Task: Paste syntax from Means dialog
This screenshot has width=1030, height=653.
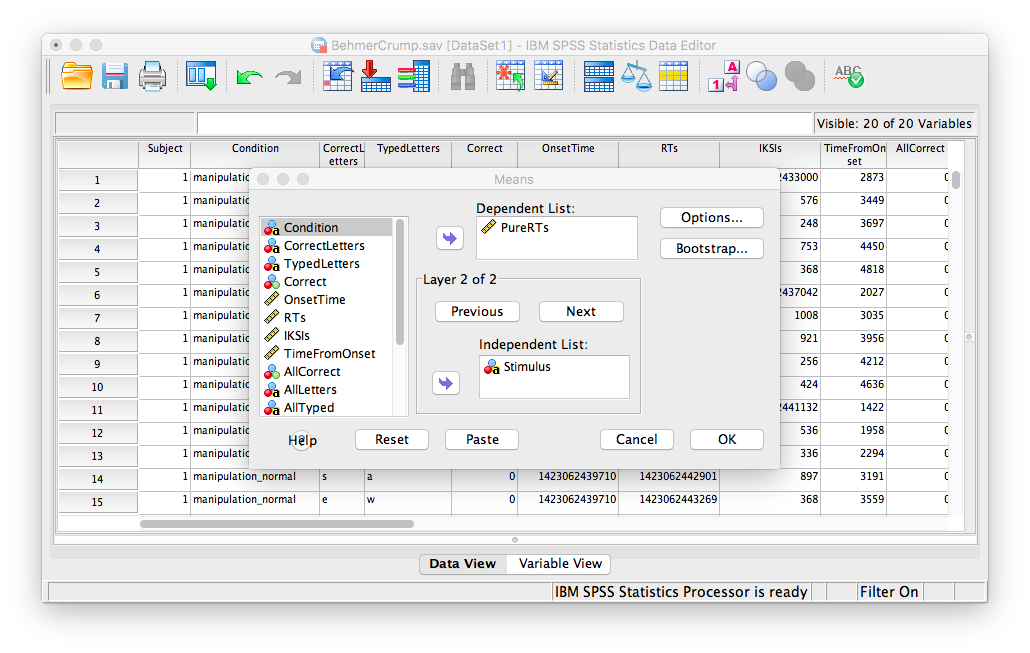Action: click(x=482, y=439)
